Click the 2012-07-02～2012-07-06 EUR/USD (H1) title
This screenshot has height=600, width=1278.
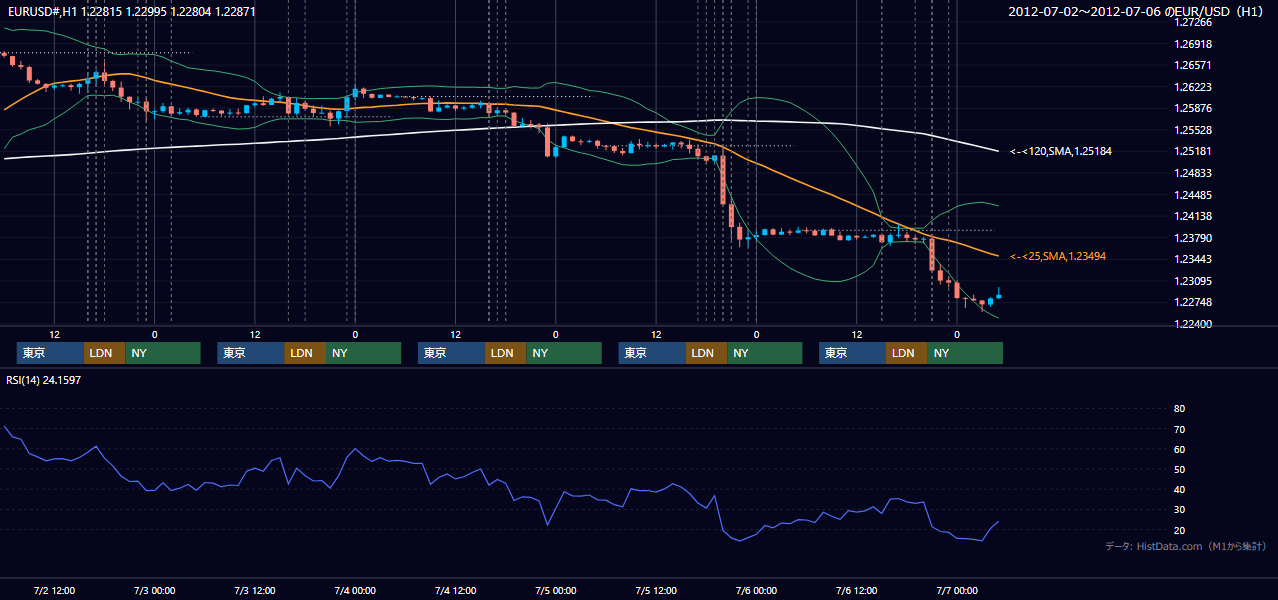(1137, 11)
